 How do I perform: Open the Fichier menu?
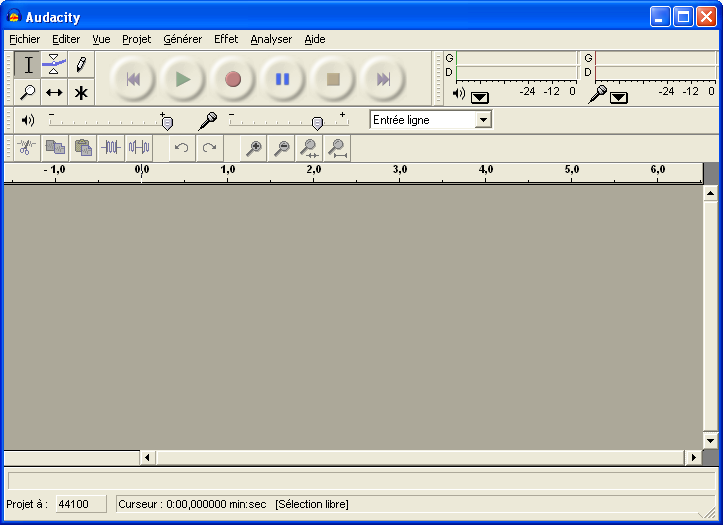click(24, 40)
